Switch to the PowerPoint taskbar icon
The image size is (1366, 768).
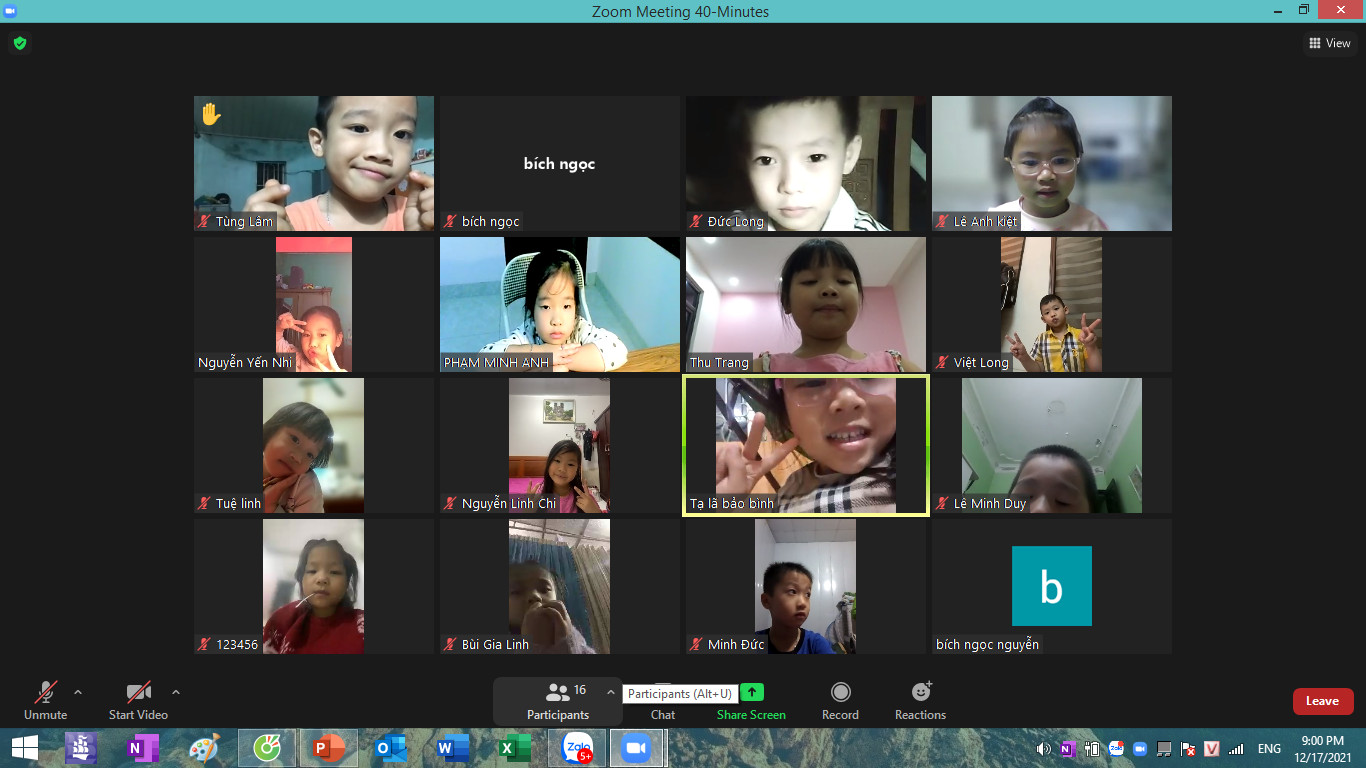[x=328, y=748]
